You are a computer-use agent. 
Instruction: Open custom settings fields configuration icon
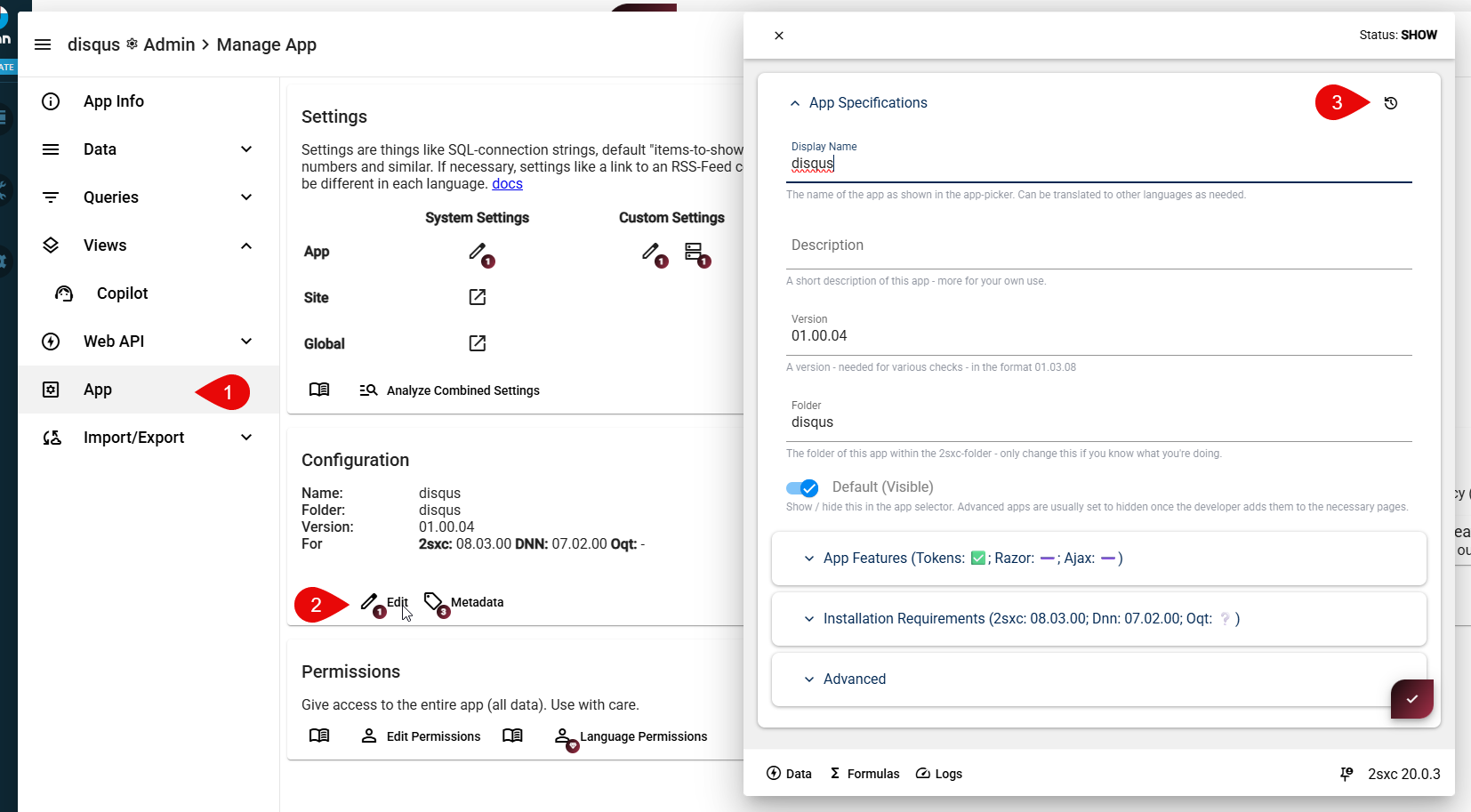click(x=694, y=252)
